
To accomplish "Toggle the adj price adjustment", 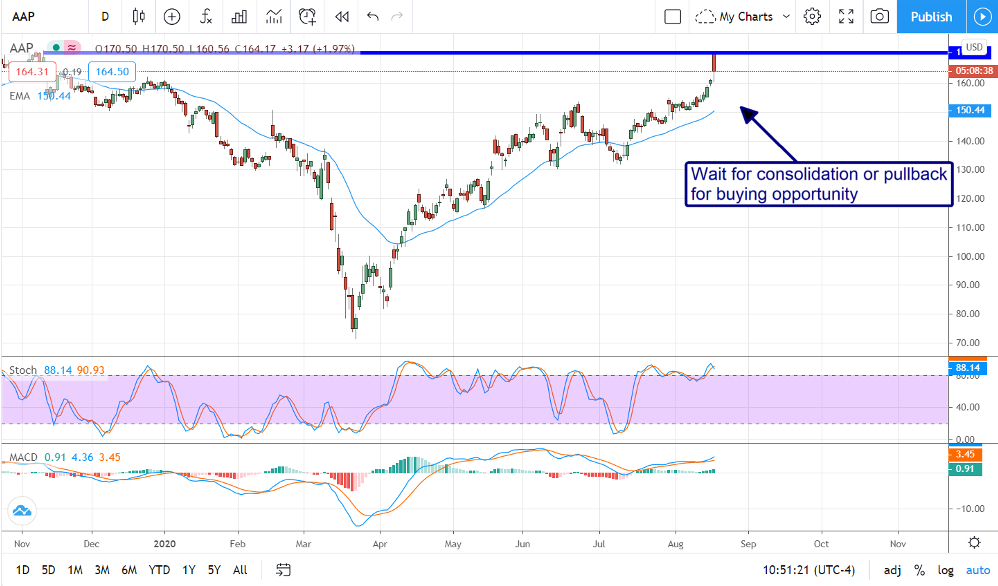I will tap(892, 570).
